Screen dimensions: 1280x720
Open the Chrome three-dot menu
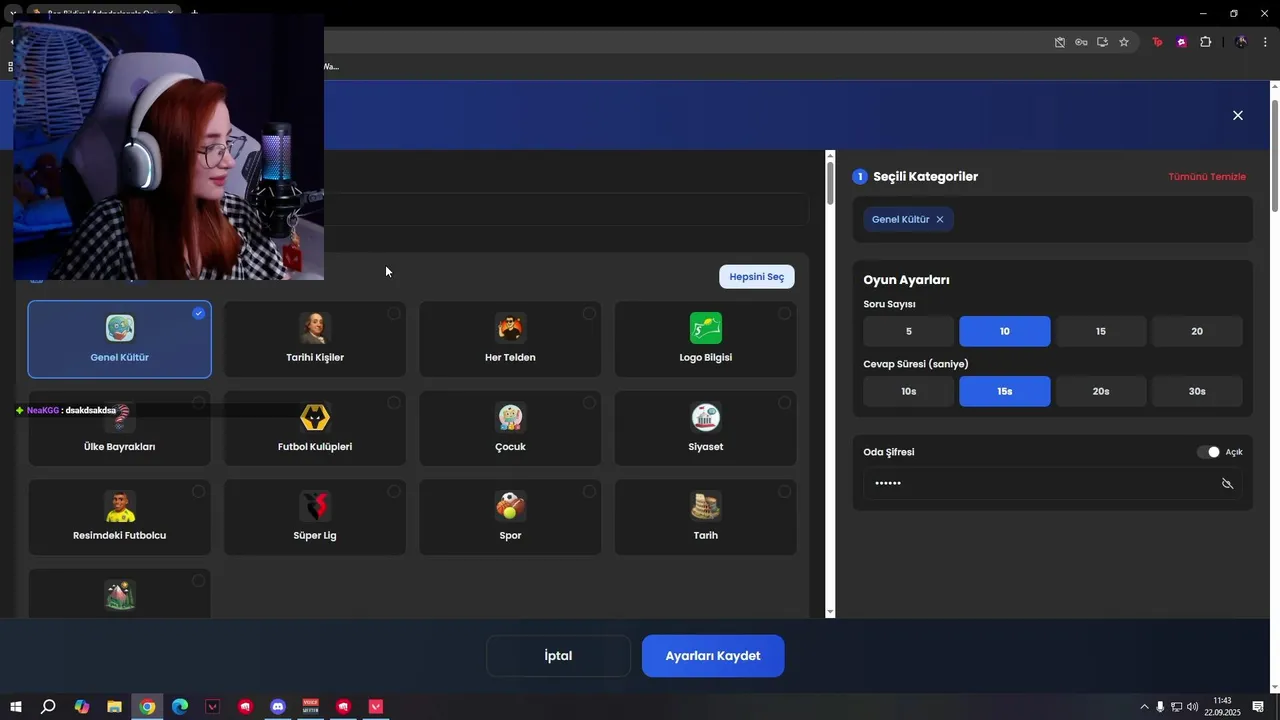[x=1265, y=42]
